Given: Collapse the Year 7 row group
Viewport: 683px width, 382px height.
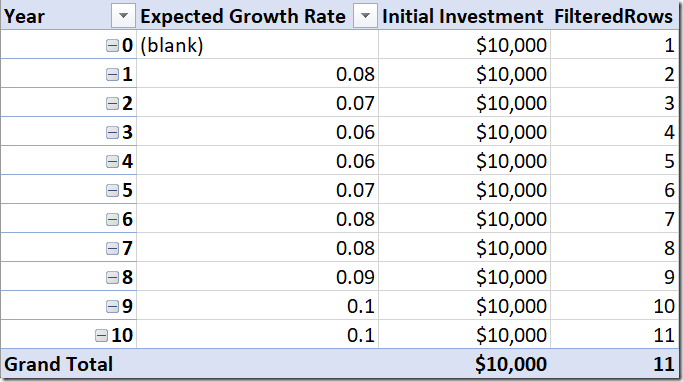Looking at the screenshot, I should click(x=112, y=248).
